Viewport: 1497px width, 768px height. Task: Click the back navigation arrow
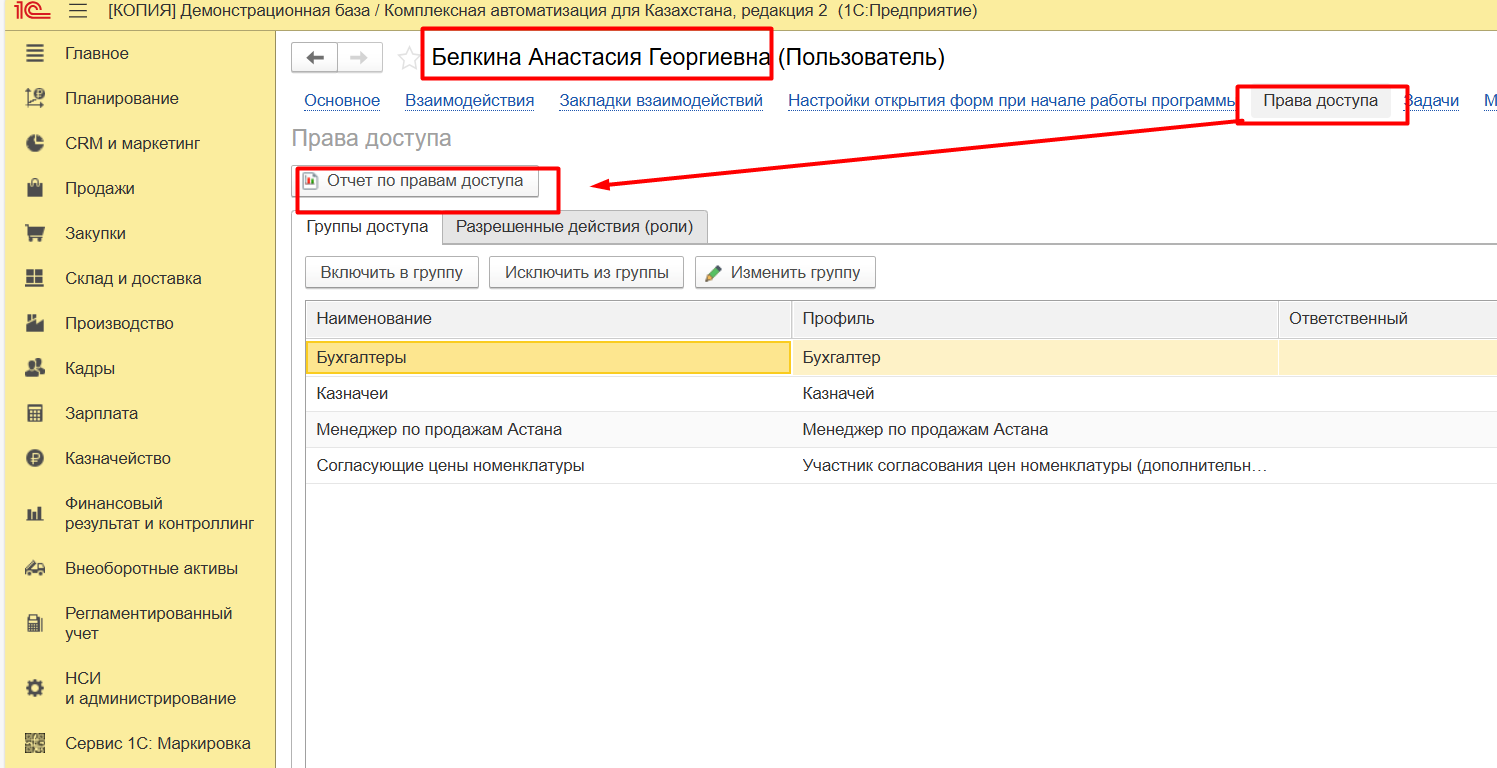(314, 58)
